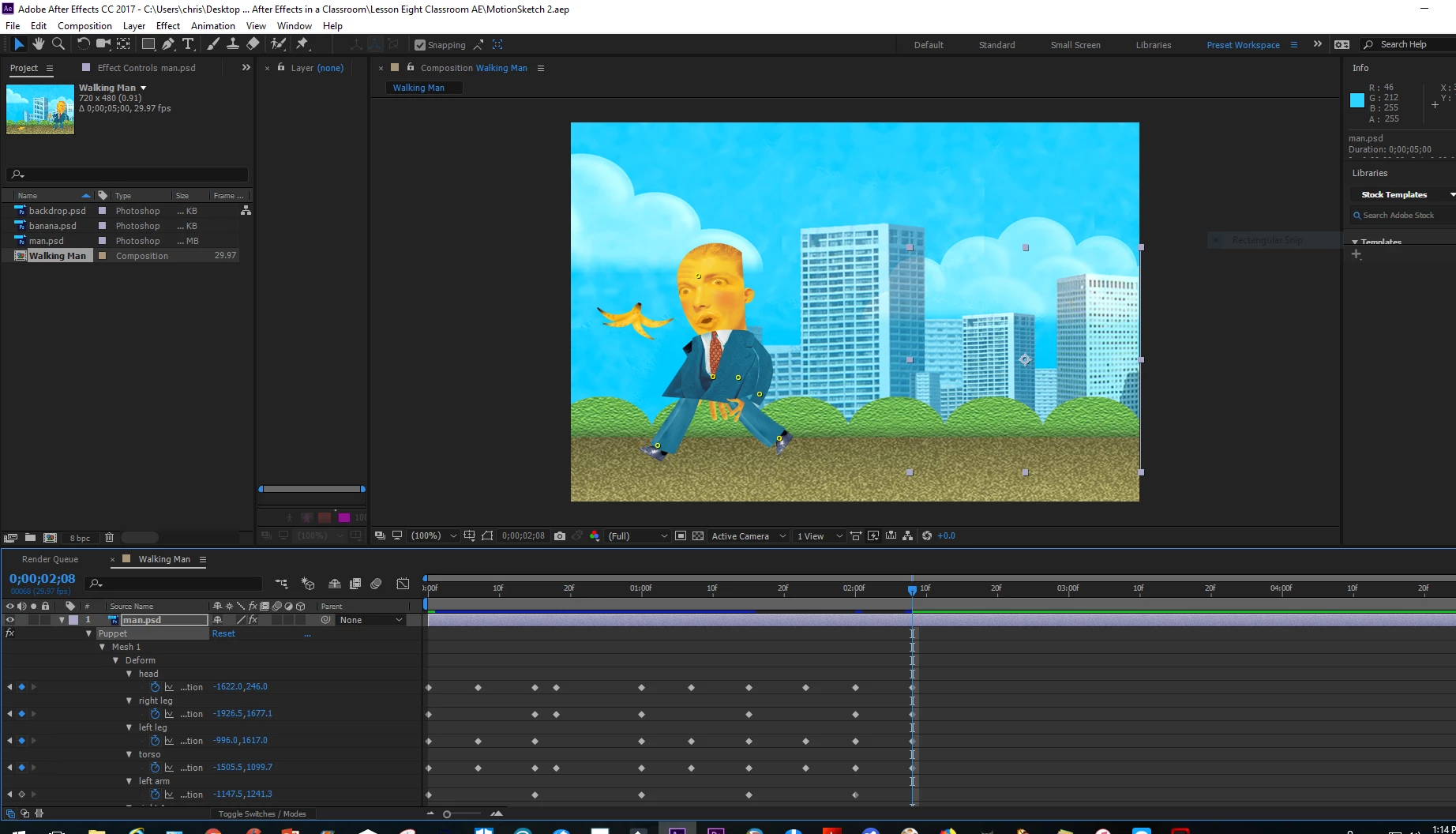Viewport: 1456px width, 834px height.
Task: Open the resolution (Full) dropdown
Action: pyautogui.click(x=637, y=535)
